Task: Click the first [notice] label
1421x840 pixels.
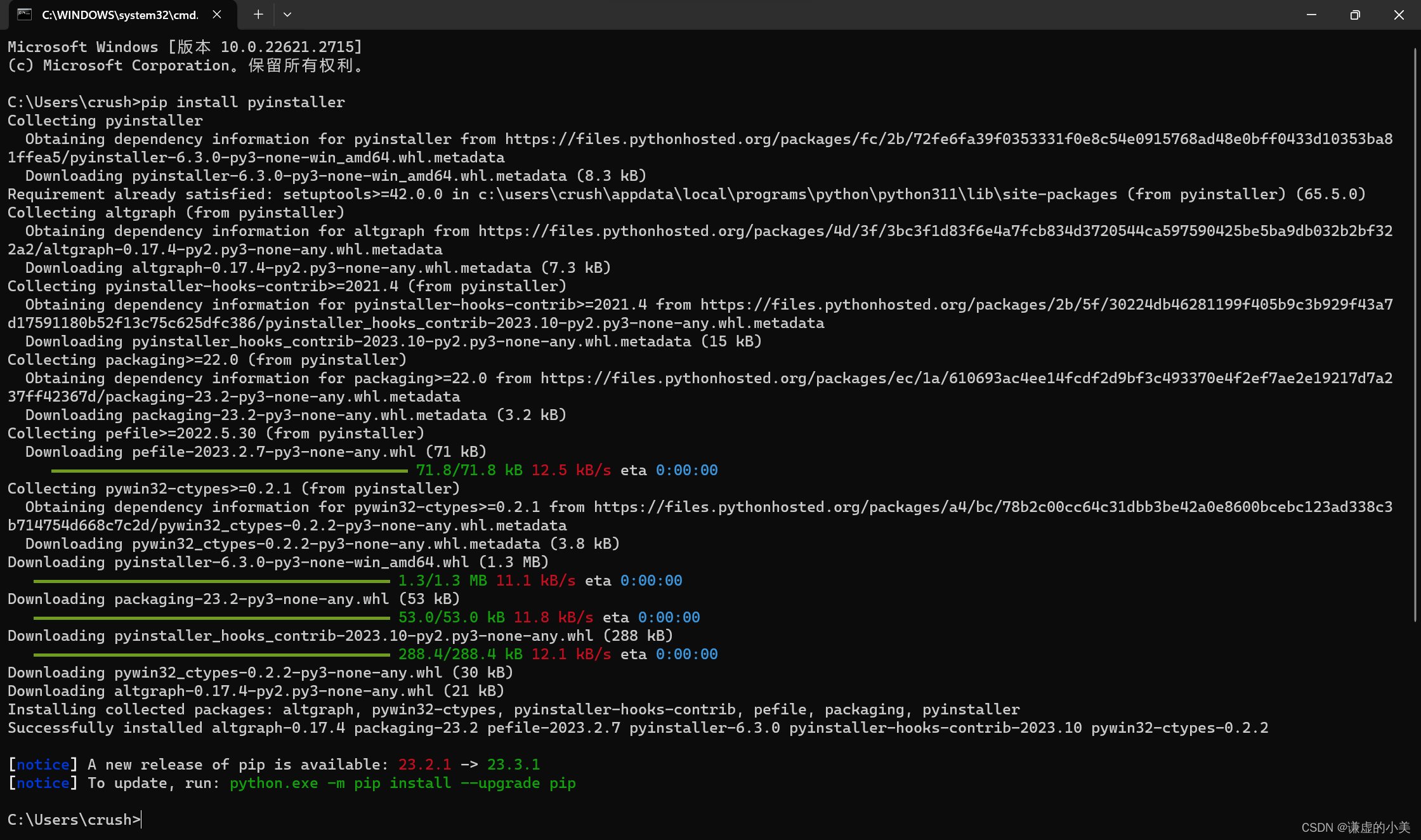Action: 41,765
